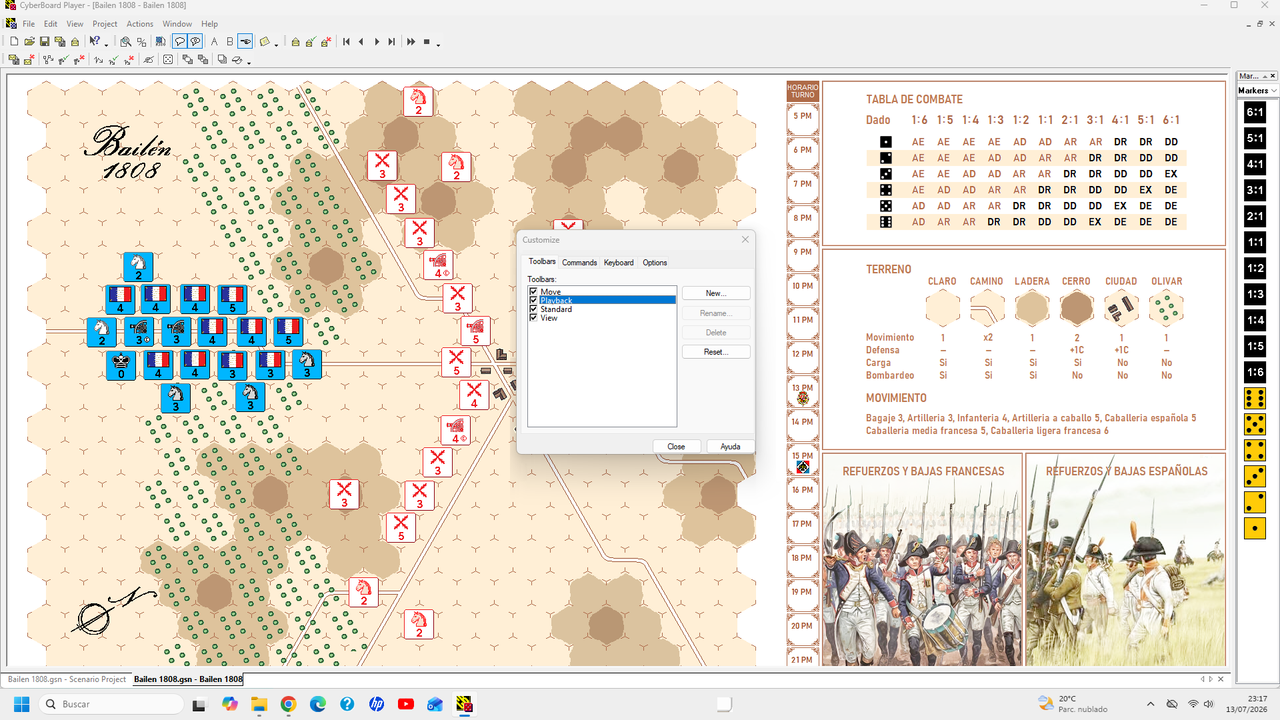
Task: Click the envelope with red X icon
Action: [x=29, y=59]
